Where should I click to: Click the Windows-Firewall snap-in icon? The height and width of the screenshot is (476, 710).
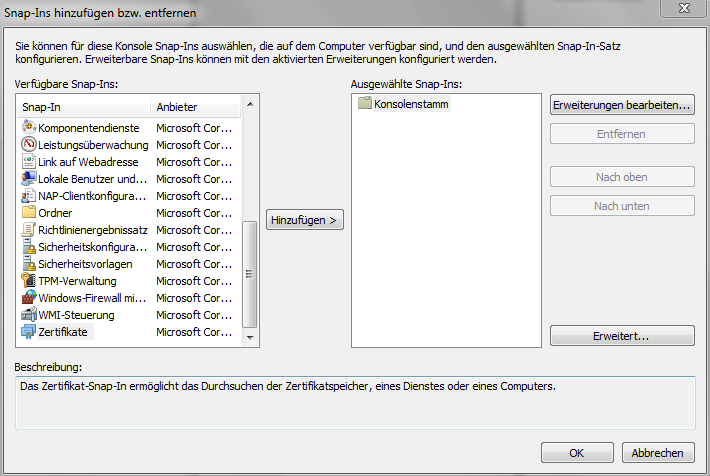[29, 298]
